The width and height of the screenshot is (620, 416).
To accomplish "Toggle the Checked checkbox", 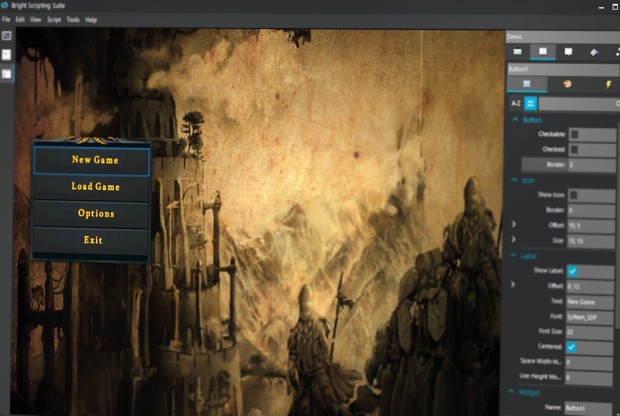I will 575,149.
